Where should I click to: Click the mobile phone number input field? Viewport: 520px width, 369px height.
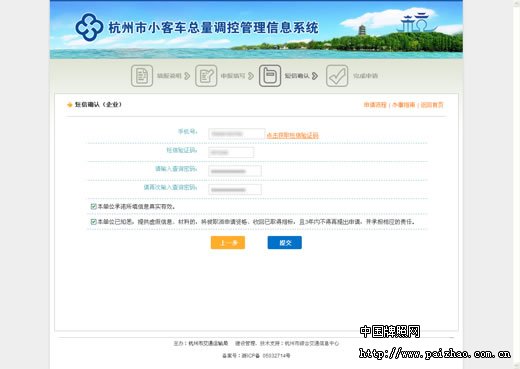point(237,134)
